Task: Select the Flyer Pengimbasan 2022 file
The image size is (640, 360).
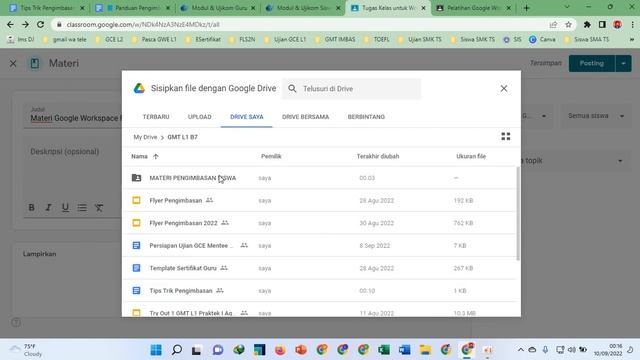Action: 319,223
